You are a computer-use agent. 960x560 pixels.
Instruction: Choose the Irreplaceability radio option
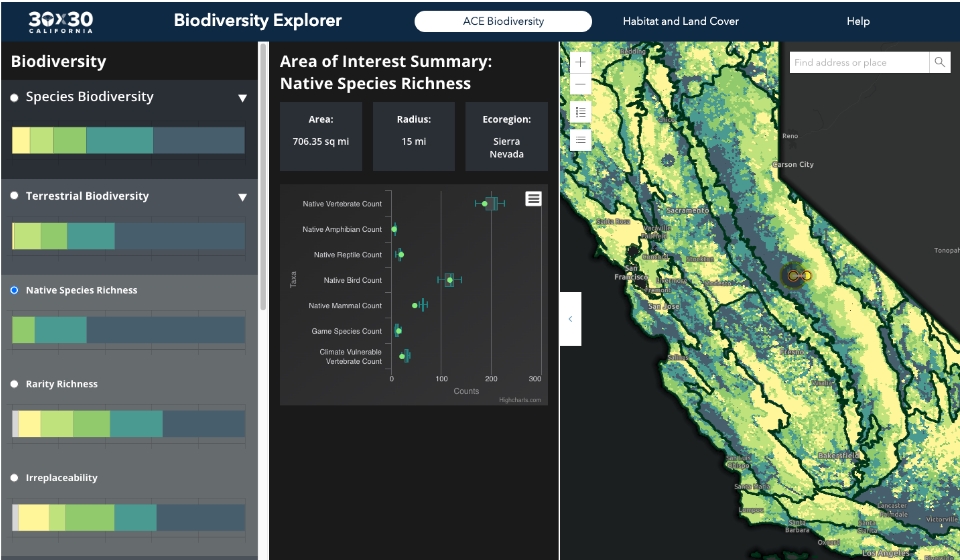click(x=14, y=478)
